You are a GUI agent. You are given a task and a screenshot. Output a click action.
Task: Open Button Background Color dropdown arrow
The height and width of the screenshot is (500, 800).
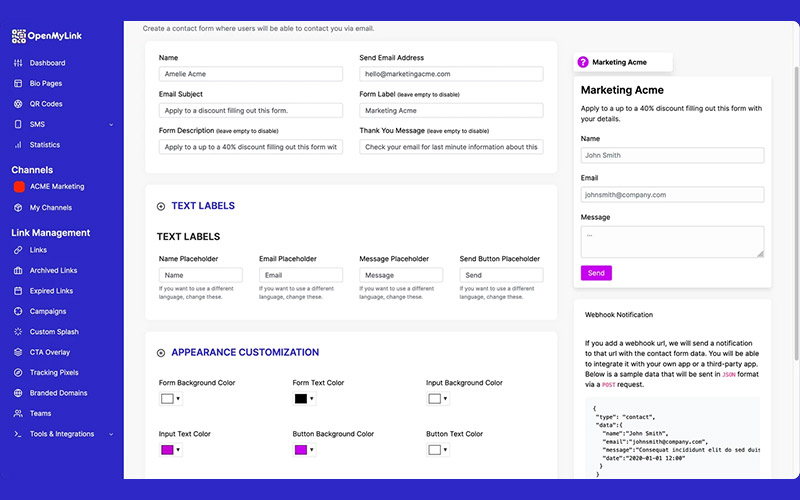pyautogui.click(x=312, y=450)
